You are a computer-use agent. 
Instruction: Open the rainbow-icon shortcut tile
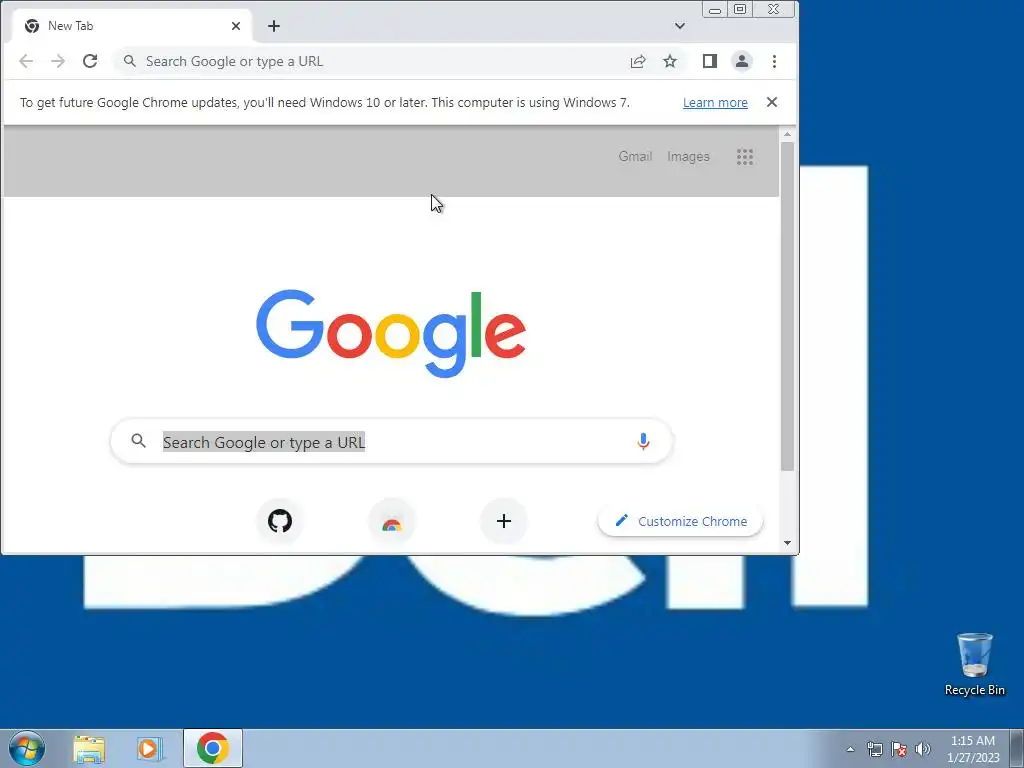click(392, 521)
